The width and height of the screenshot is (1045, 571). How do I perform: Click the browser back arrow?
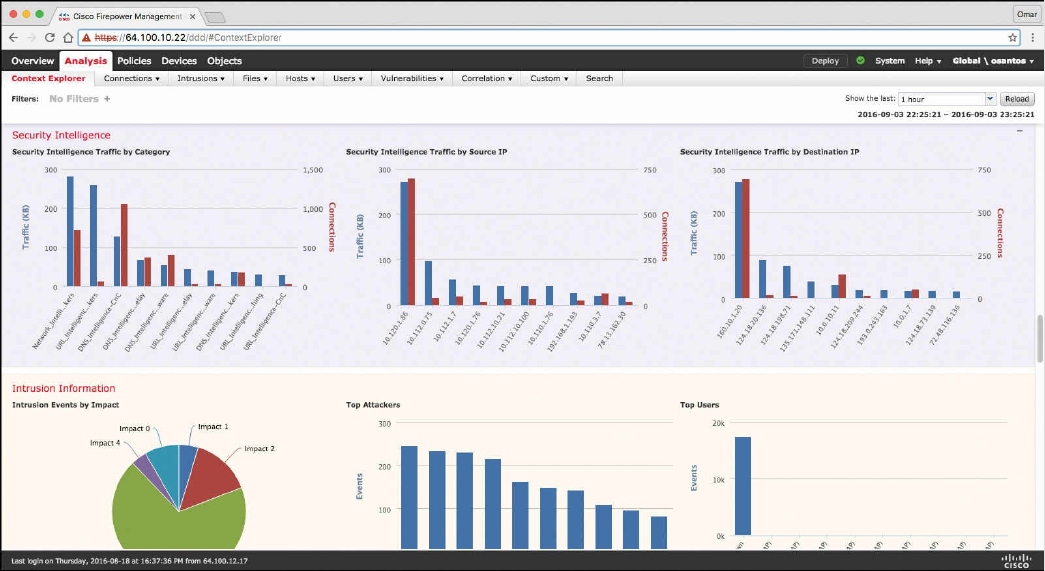pyautogui.click(x=13, y=38)
